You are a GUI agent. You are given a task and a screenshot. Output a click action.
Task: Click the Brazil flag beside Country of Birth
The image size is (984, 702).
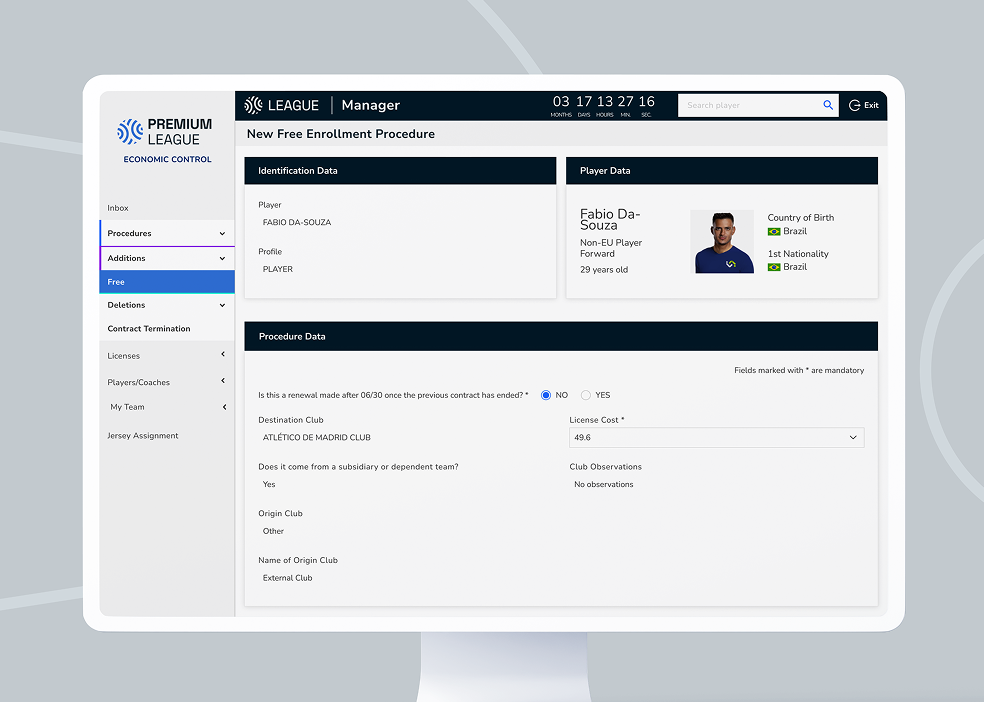click(776, 231)
